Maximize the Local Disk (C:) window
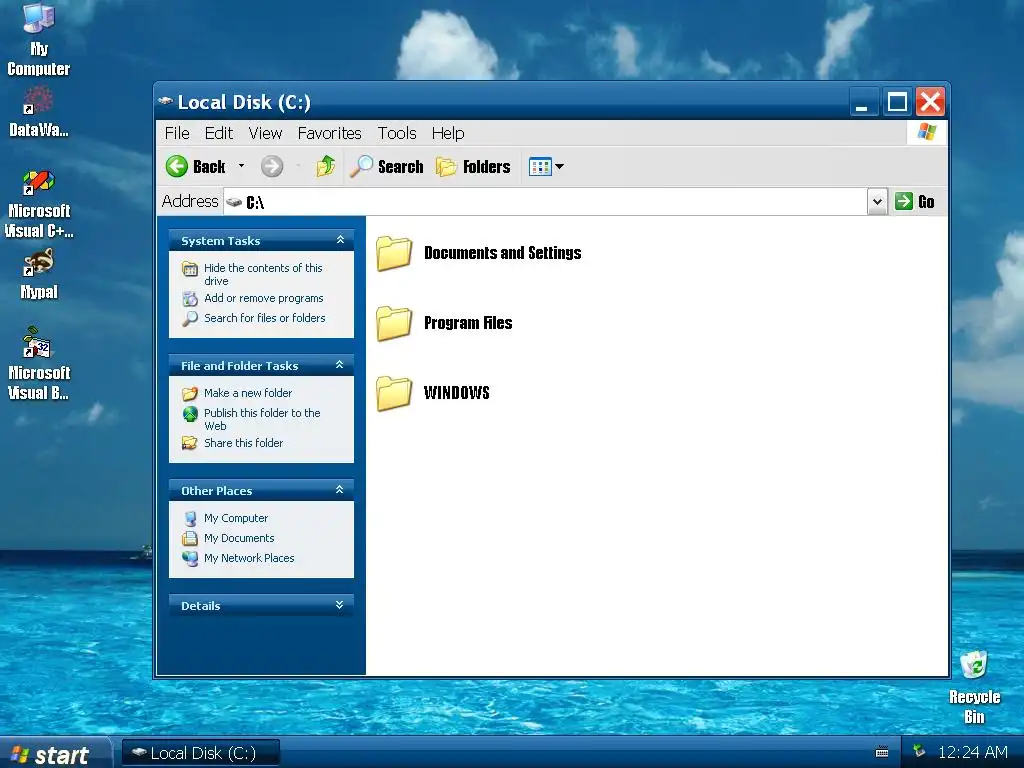 897,102
